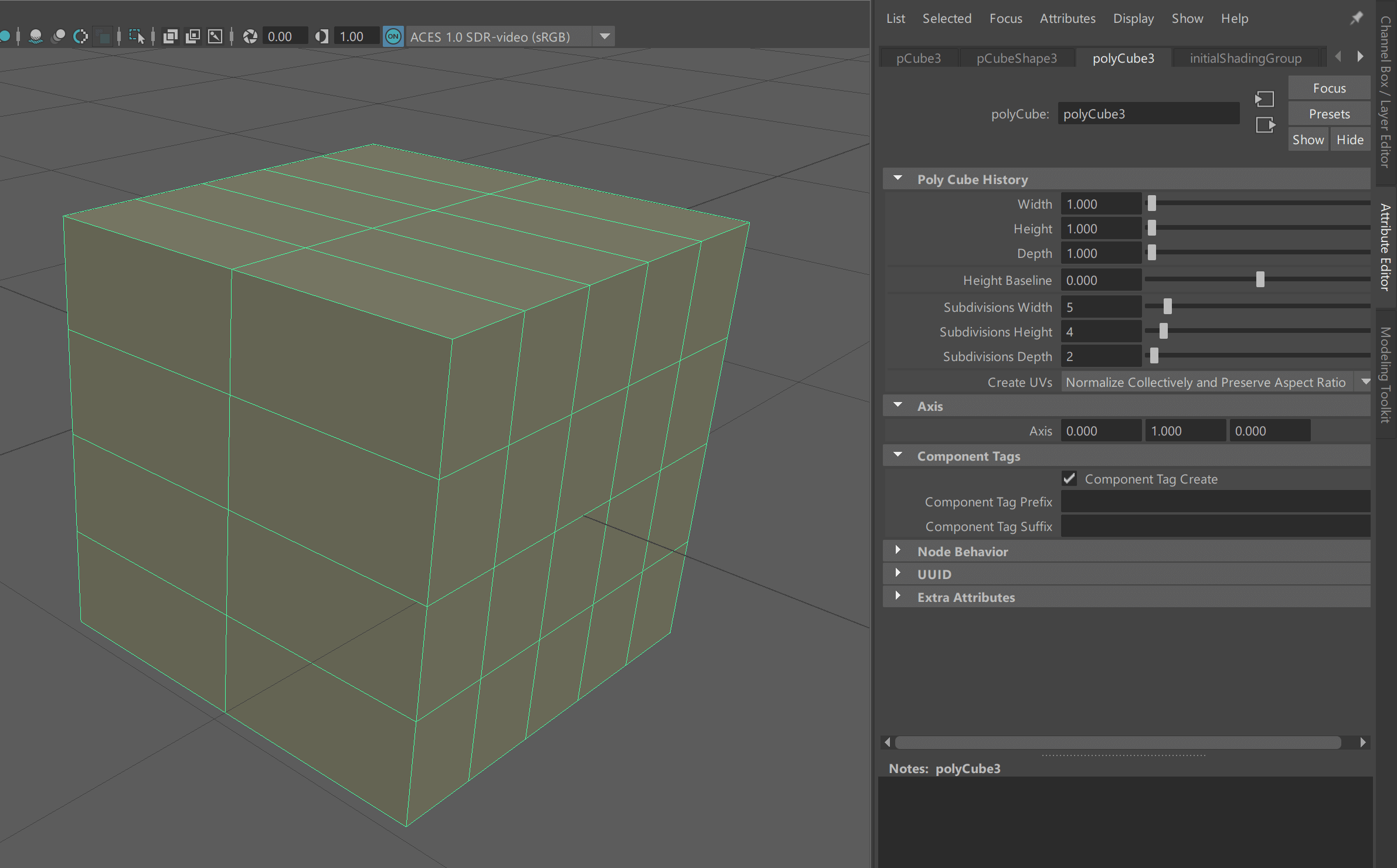Click the gamma half-circle icon
Viewport: 1397px width, 868px height.
click(x=321, y=36)
